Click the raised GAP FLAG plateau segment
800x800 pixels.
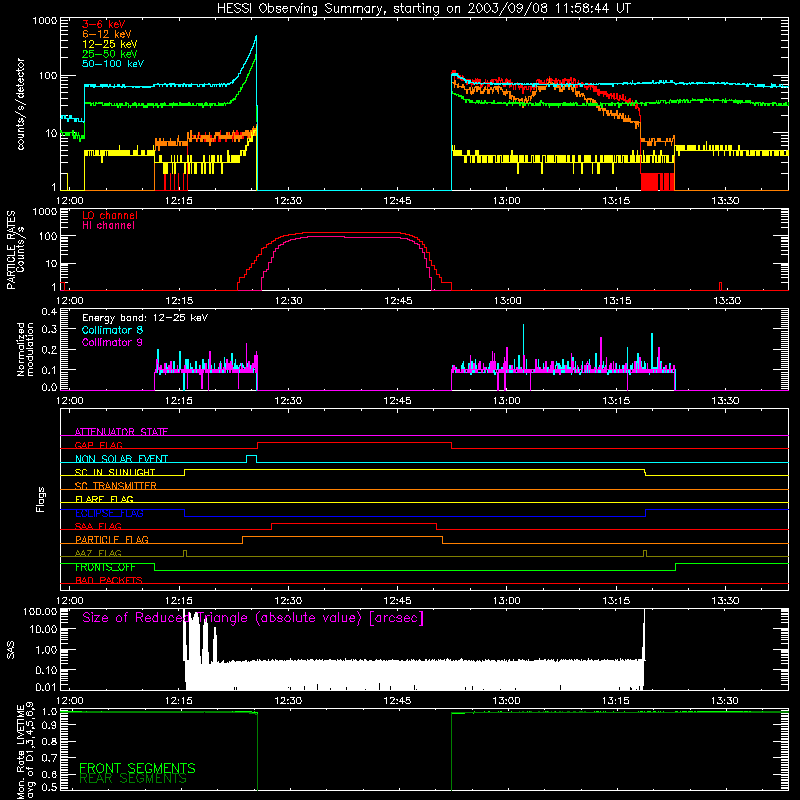354,443
